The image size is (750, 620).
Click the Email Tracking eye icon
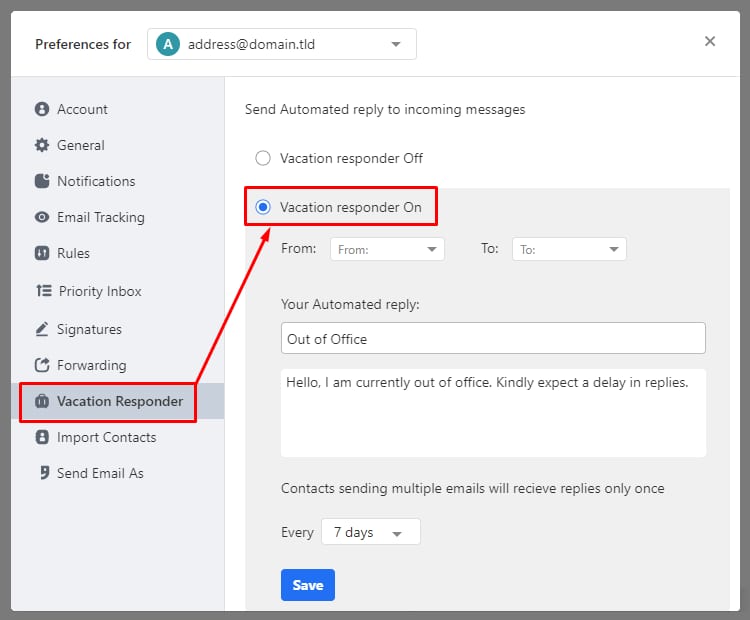coord(42,217)
